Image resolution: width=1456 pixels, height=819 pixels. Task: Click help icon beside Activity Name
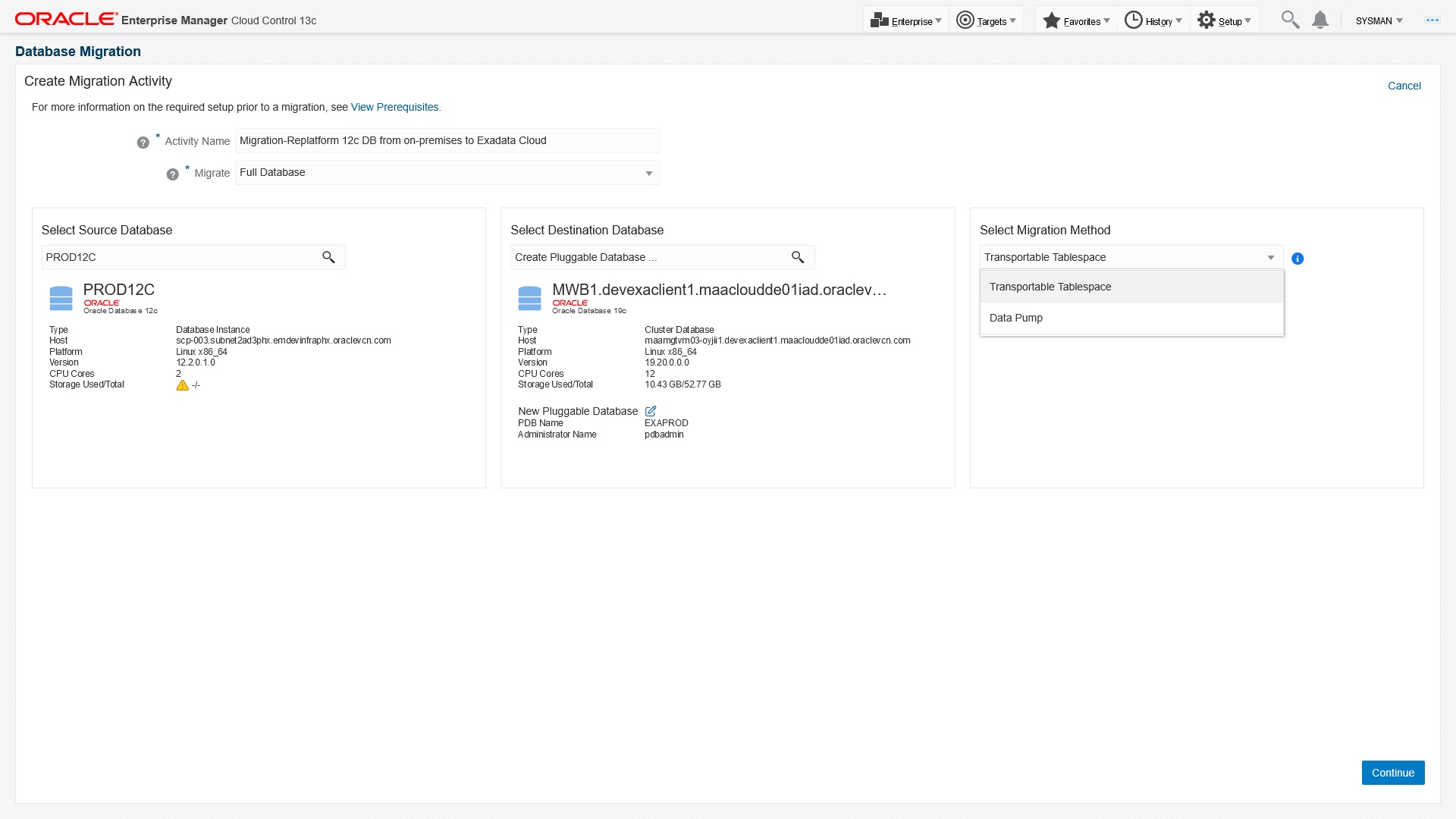point(143,143)
